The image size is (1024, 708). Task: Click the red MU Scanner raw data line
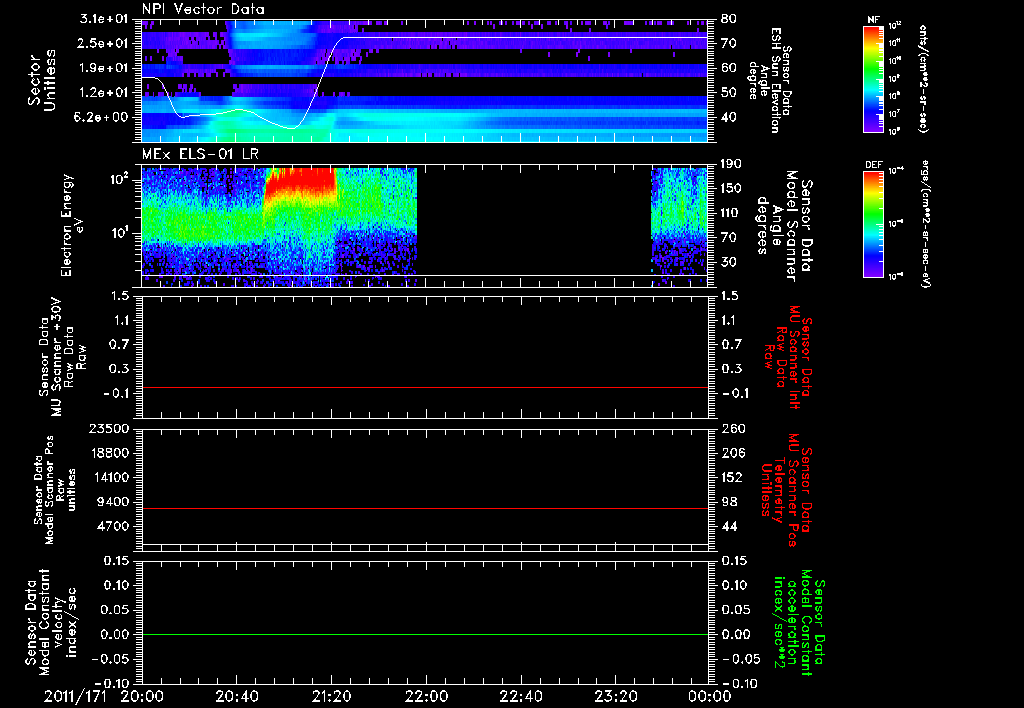point(424,387)
